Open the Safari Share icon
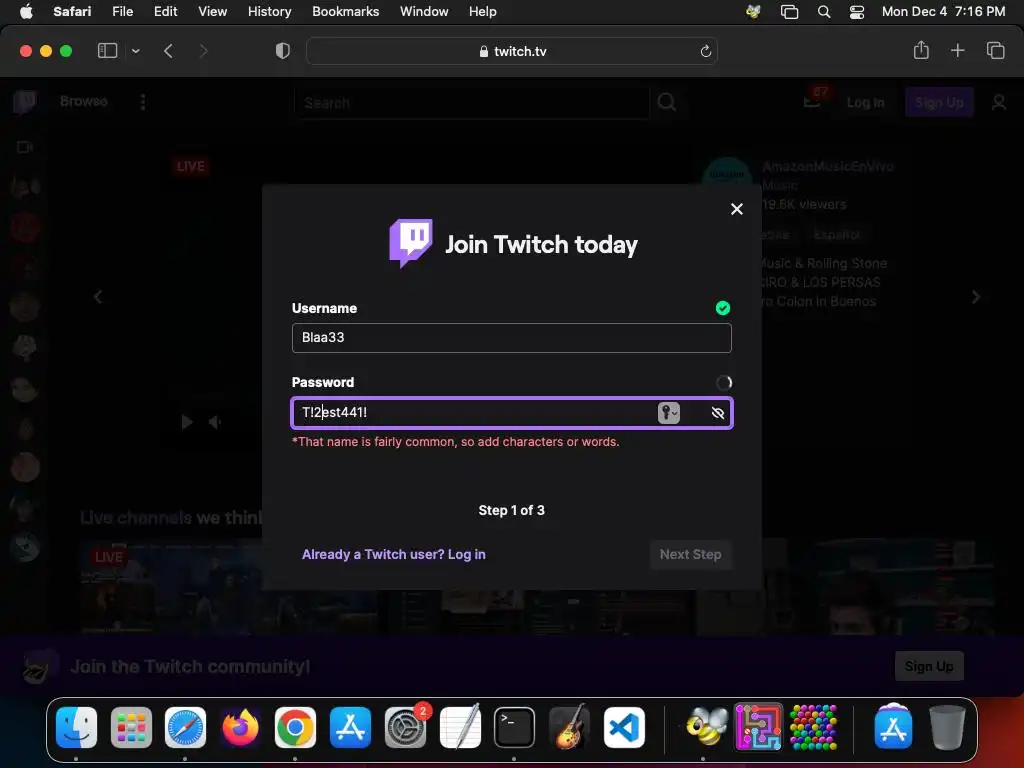Image resolution: width=1024 pixels, height=768 pixels. 921,50
